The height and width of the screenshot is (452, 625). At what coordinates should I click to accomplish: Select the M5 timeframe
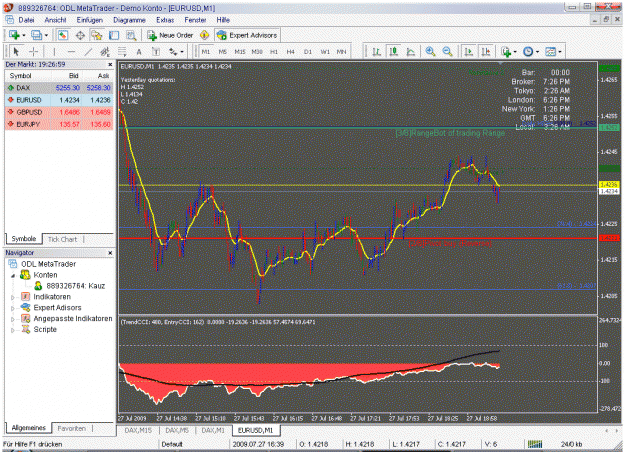[222, 51]
